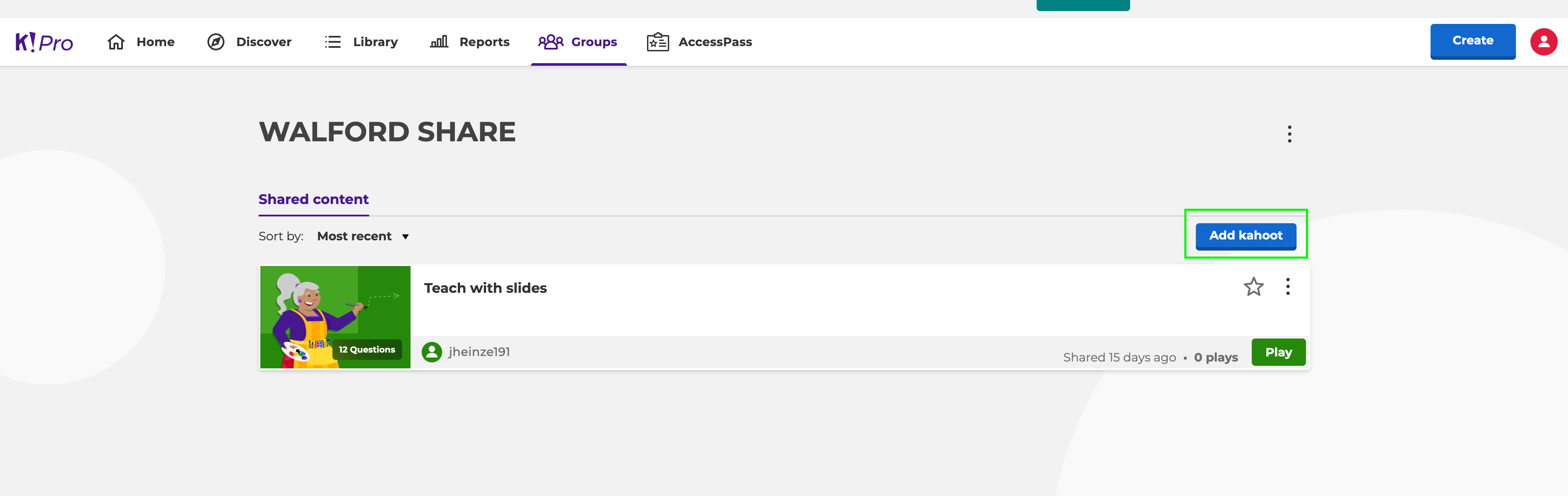
Task: Select the Shared content tab
Action: (314, 200)
